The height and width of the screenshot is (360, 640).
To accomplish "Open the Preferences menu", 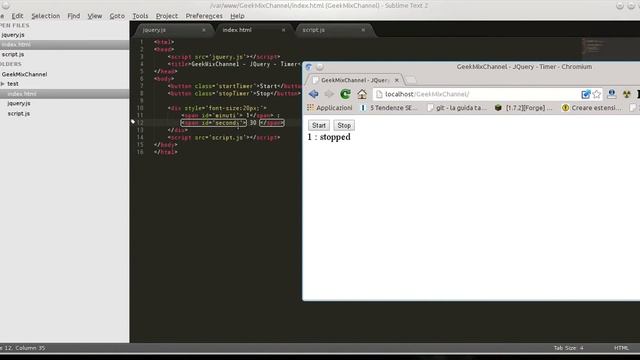I will pyautogui.click(x=204, y=16).
